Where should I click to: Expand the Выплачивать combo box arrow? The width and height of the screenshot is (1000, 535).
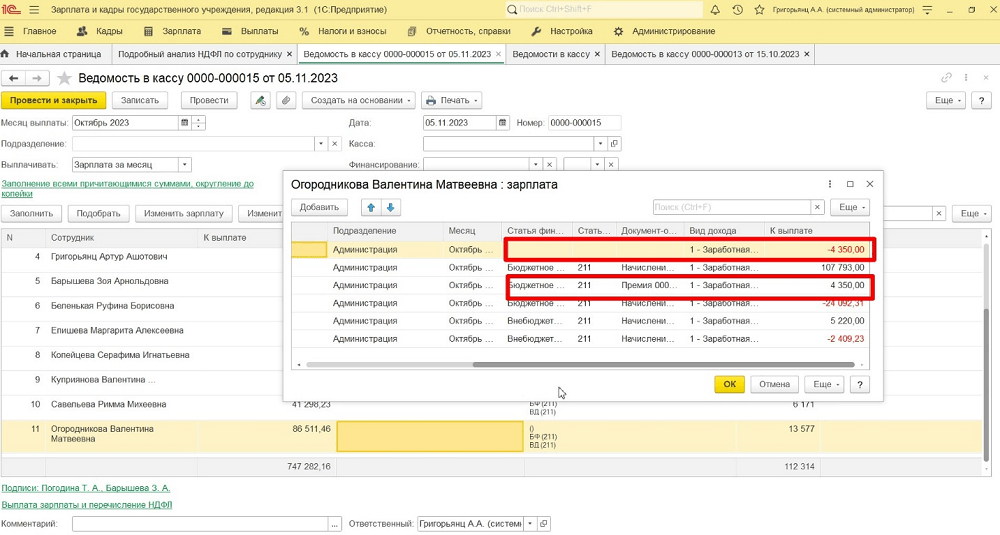click(x=184, y=164)
